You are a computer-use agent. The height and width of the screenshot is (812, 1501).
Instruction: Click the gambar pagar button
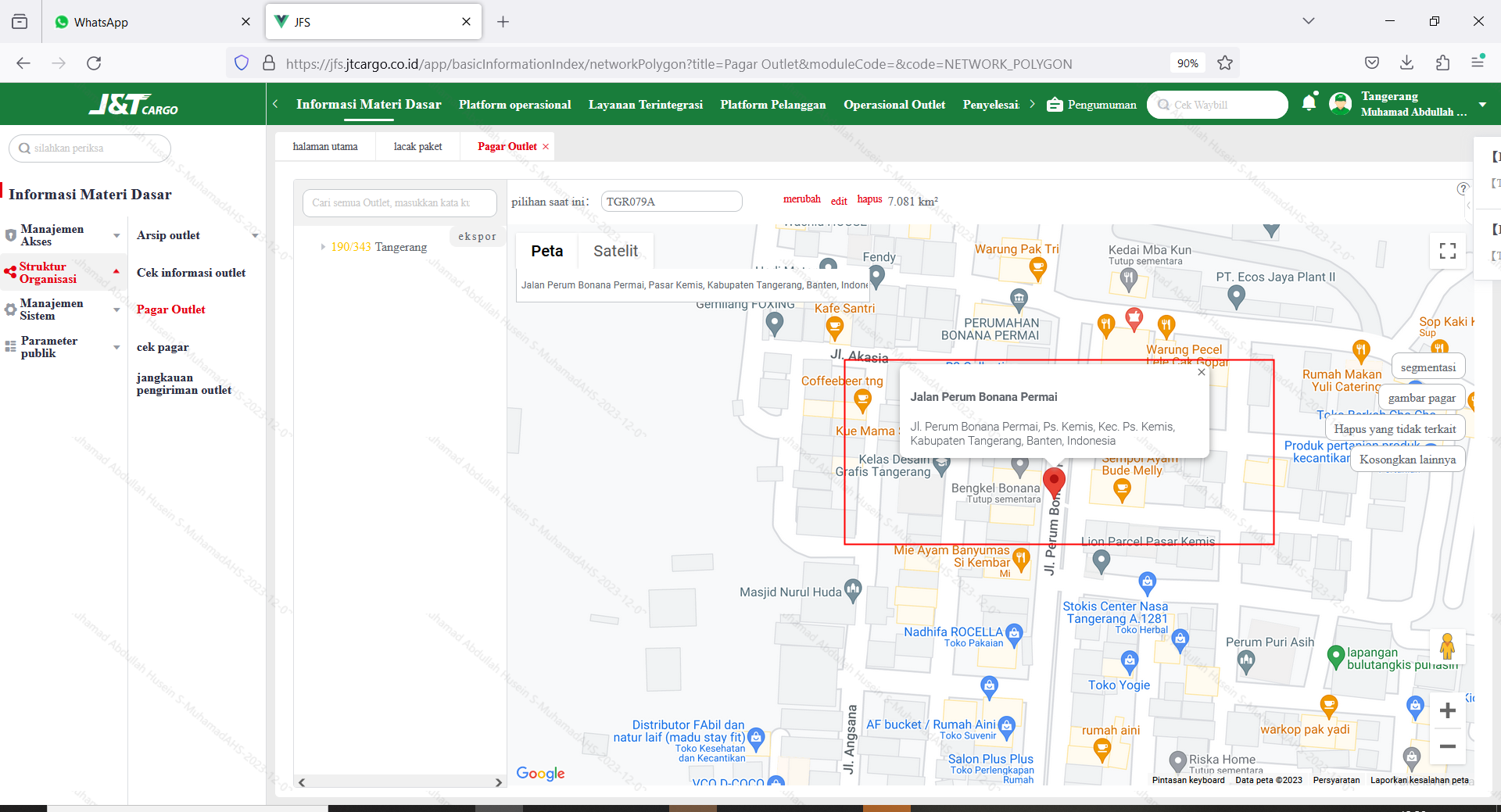pyautogui.click(x=1422, y=398)
